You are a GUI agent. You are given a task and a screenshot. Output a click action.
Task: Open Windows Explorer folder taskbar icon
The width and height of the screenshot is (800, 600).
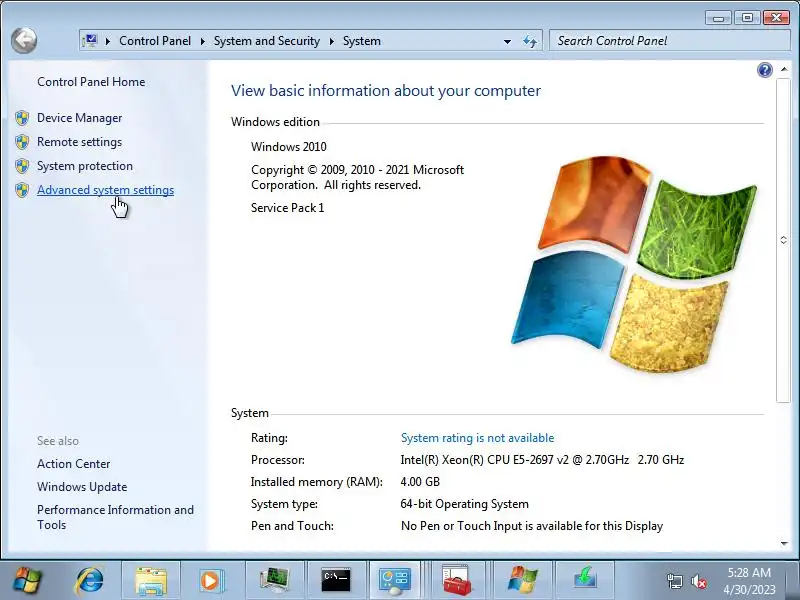pos(151,580)
